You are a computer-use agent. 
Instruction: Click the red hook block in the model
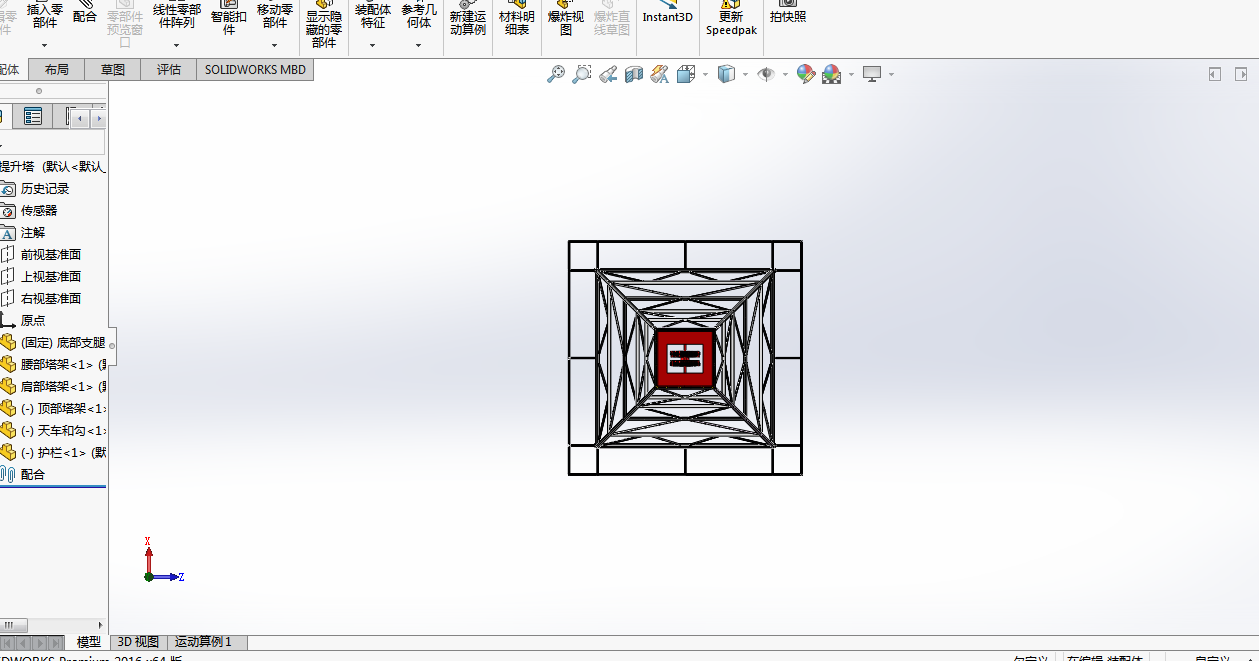pos(685,358)
